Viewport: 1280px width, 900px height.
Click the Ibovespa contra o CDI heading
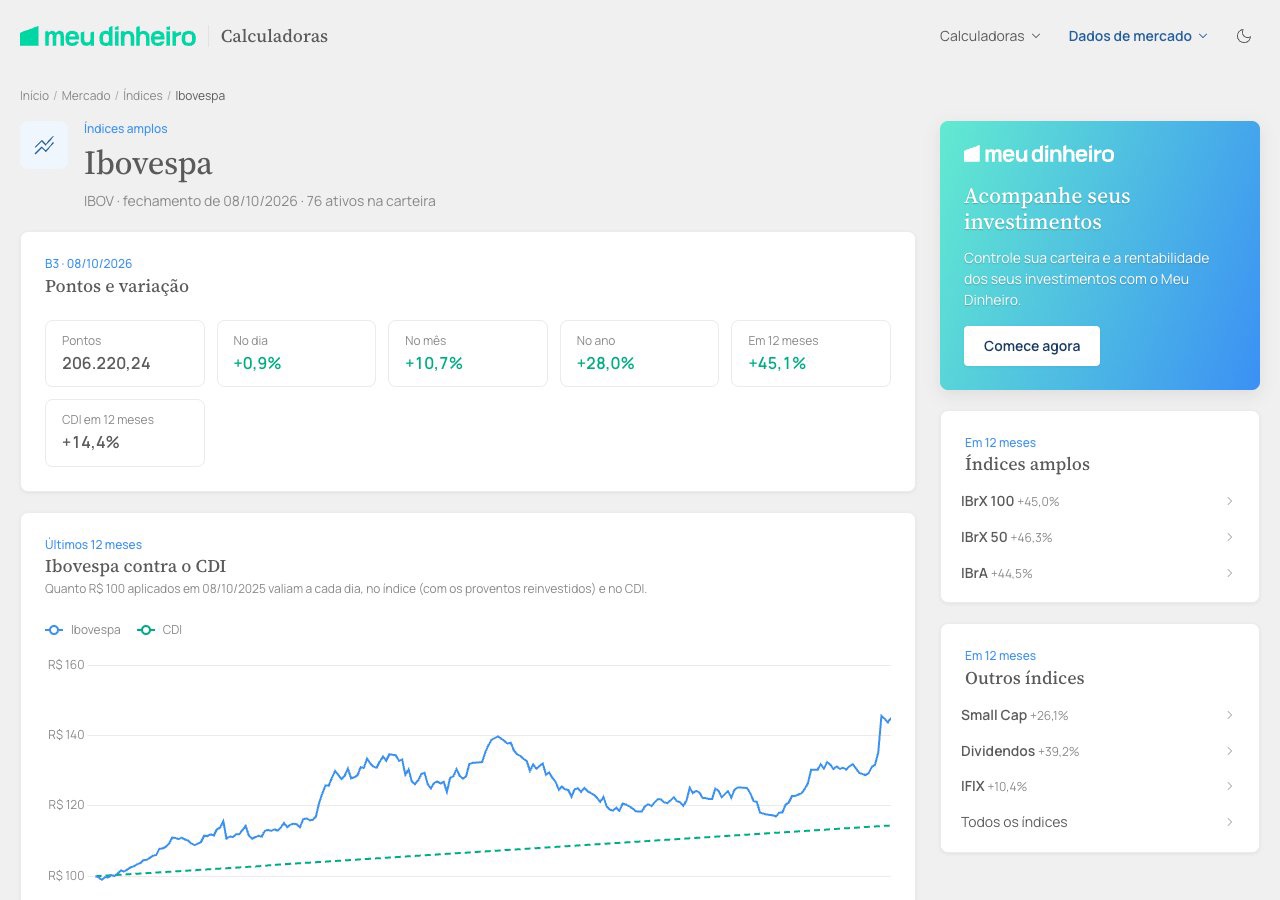point(135,566)
